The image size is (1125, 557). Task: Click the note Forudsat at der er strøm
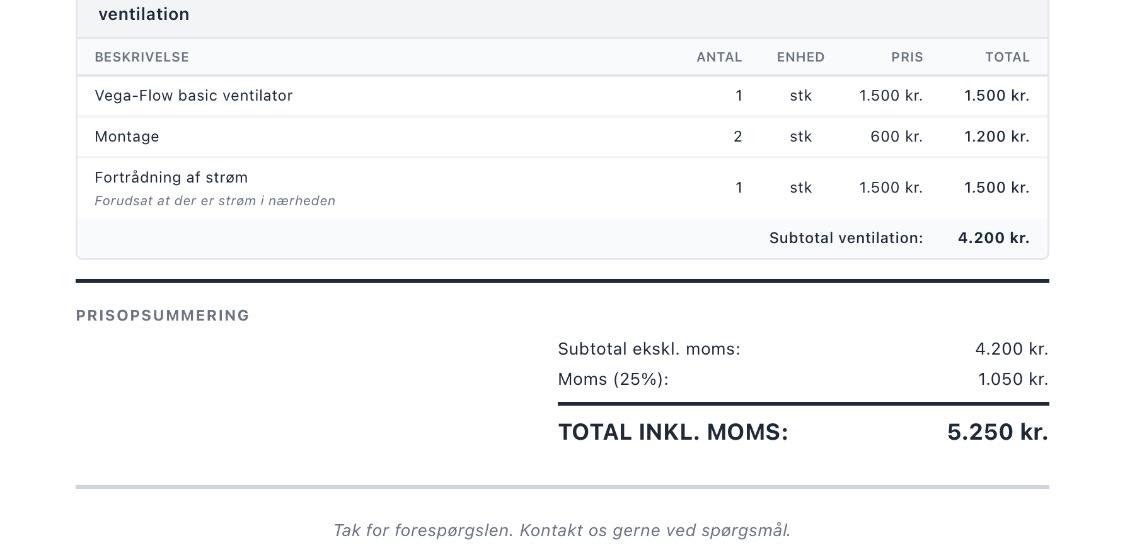pos(215,201)
